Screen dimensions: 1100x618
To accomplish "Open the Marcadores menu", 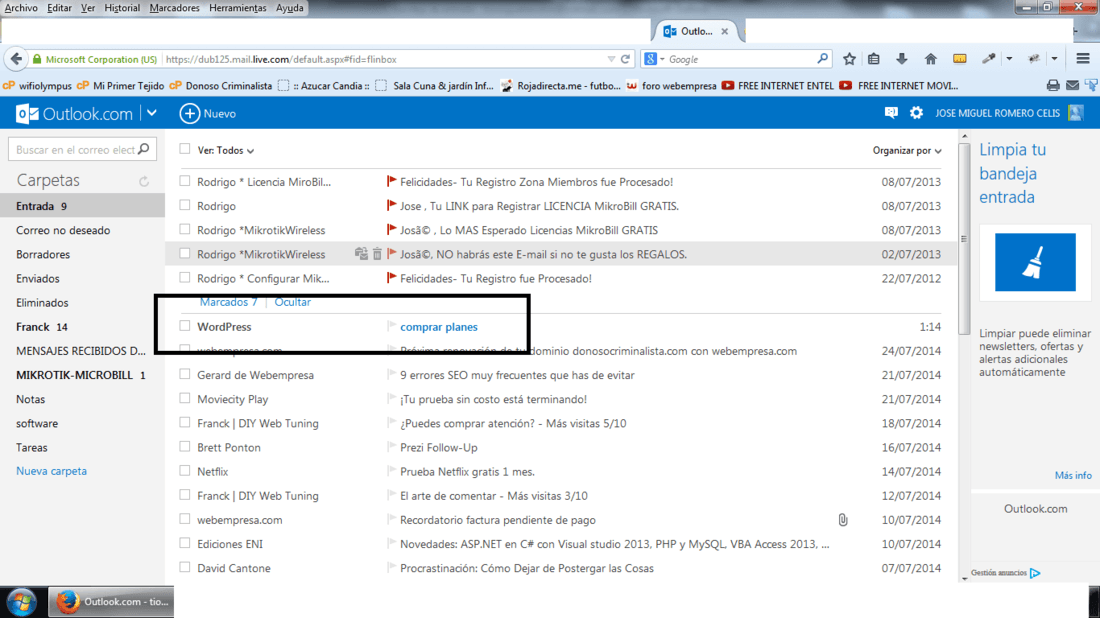I will 174,8.
